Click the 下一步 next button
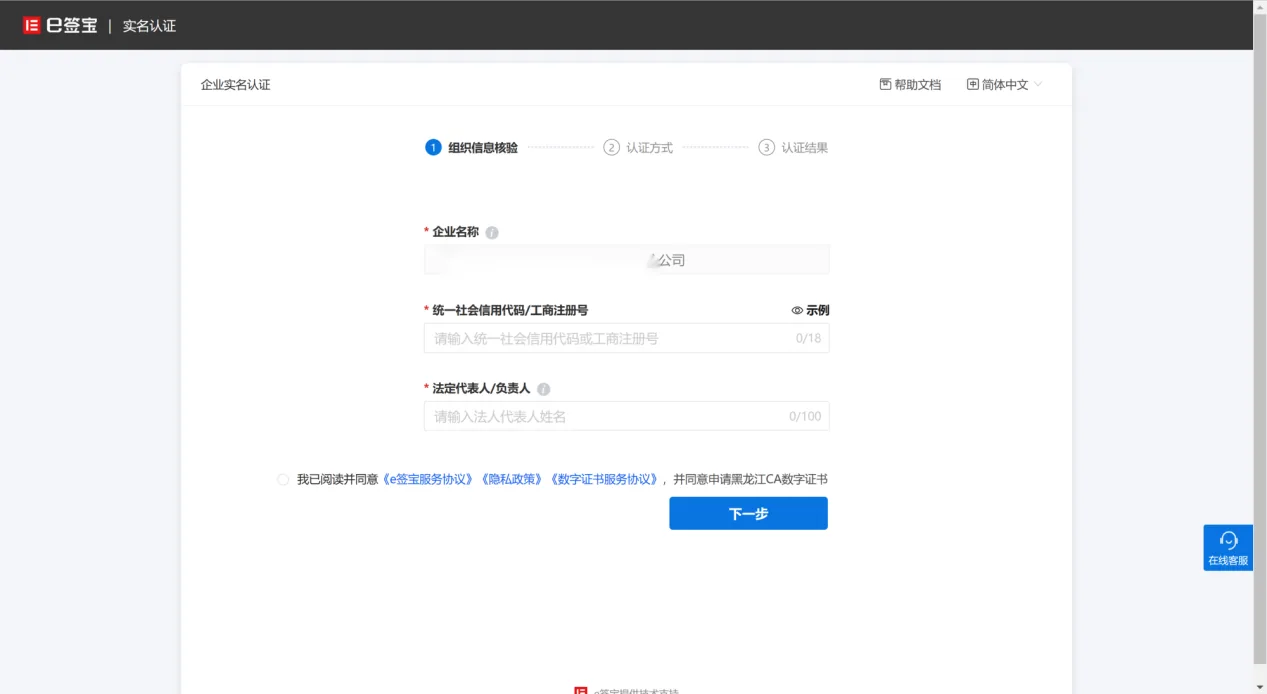The image size is (1267, 694). 748,513
